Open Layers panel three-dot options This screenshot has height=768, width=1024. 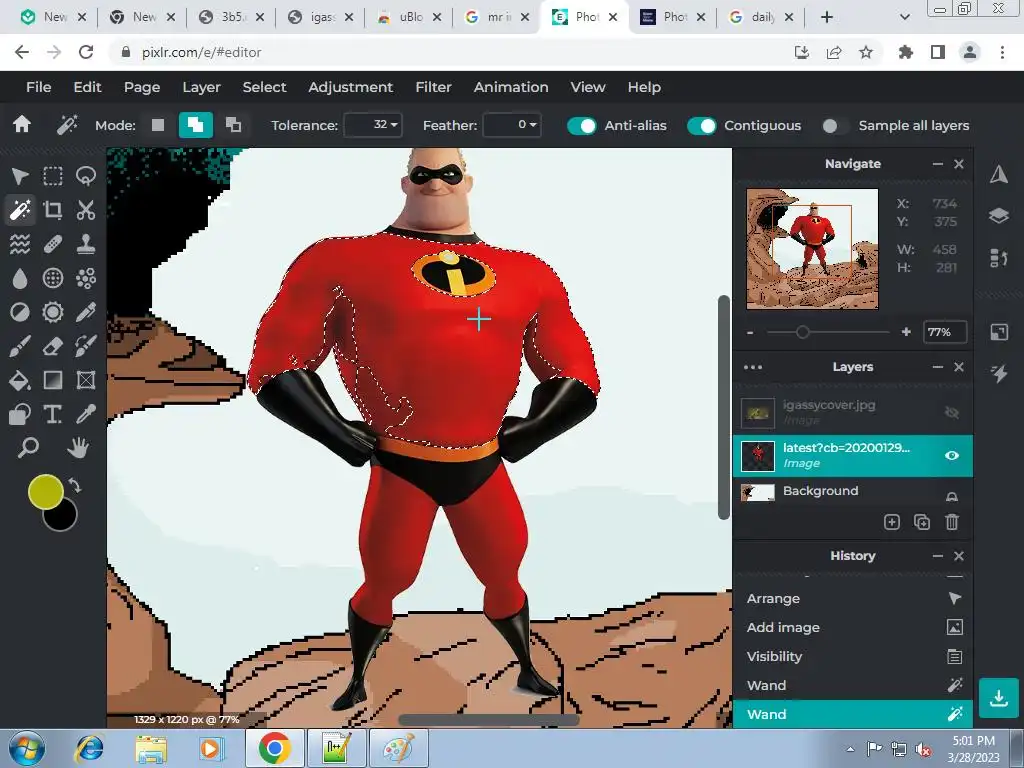tap(752, 367)
